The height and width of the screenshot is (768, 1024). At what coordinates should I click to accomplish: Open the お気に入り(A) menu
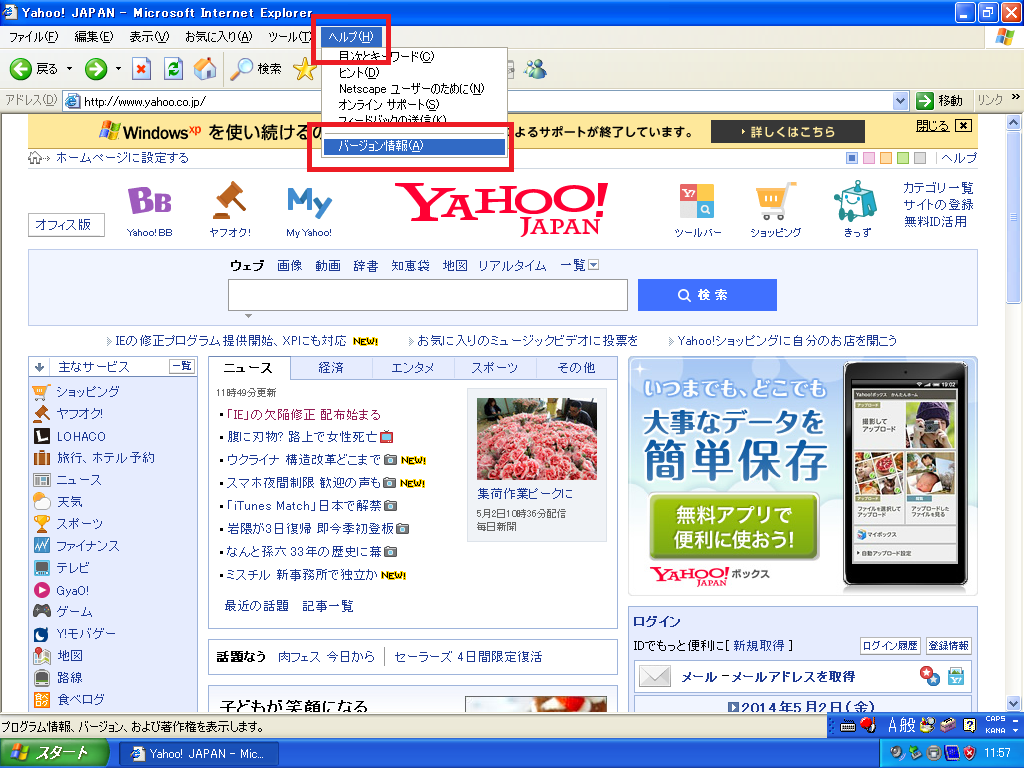click(x=219, y=37)
